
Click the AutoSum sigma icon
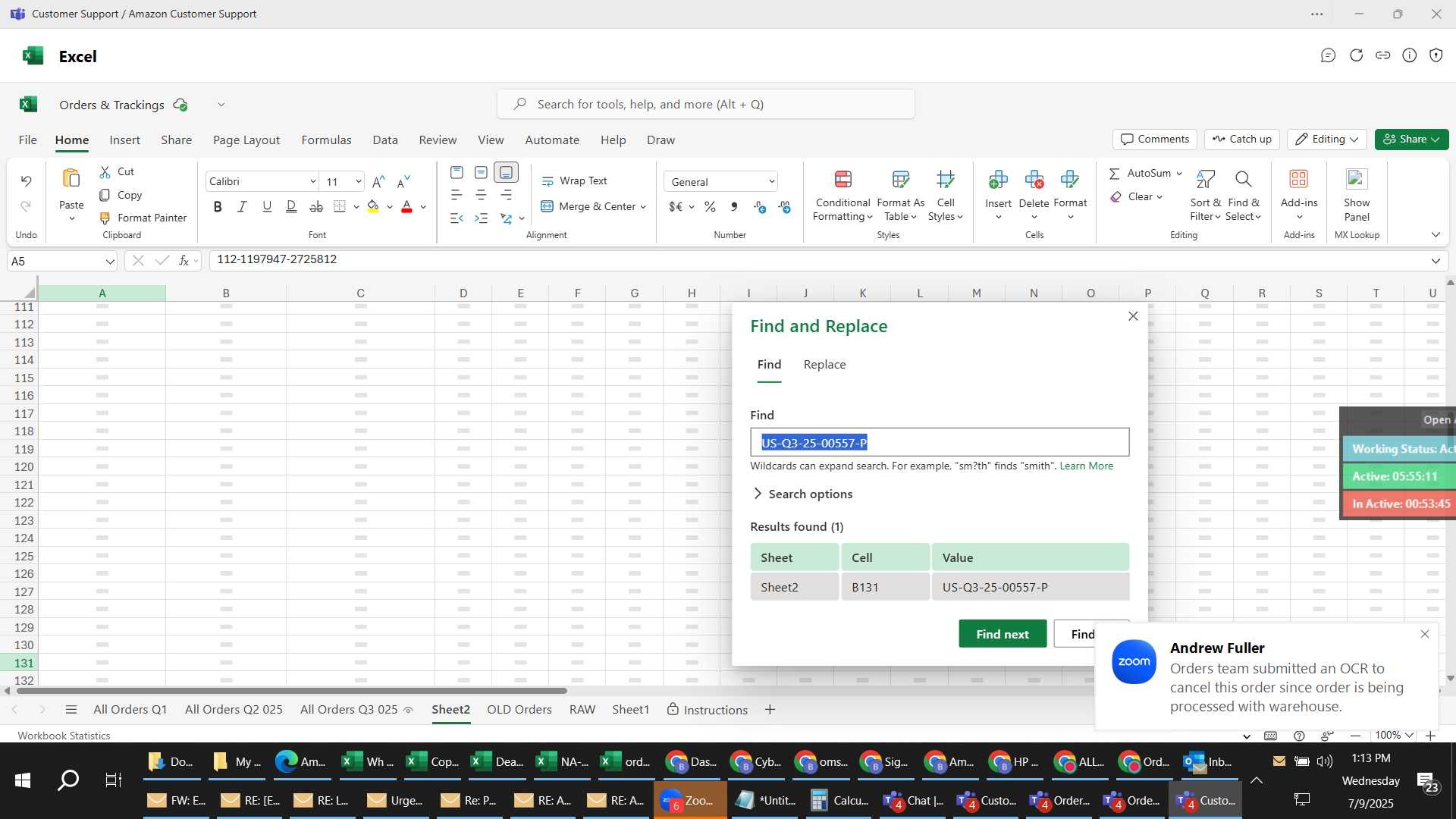point(1115,174)
